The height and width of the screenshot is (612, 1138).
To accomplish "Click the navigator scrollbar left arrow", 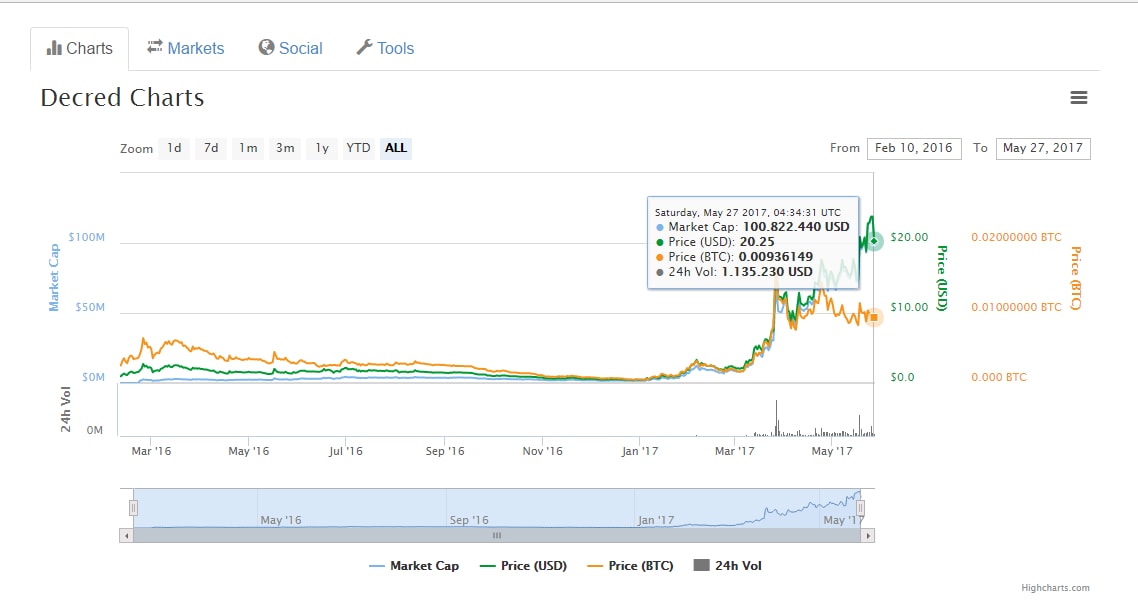I will [126, 536].
